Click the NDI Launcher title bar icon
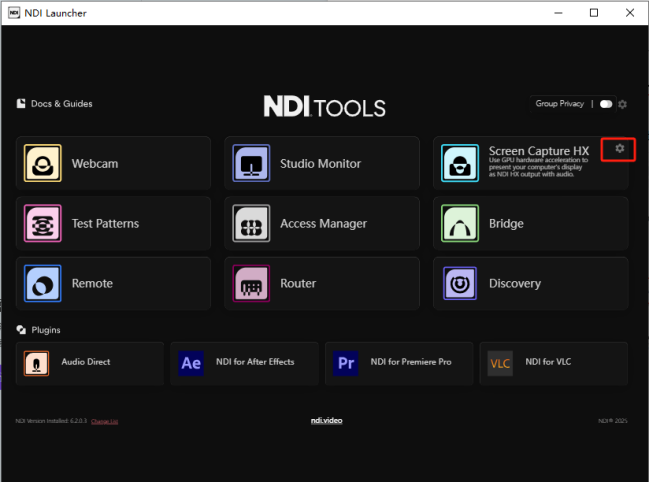 point(14,13)
